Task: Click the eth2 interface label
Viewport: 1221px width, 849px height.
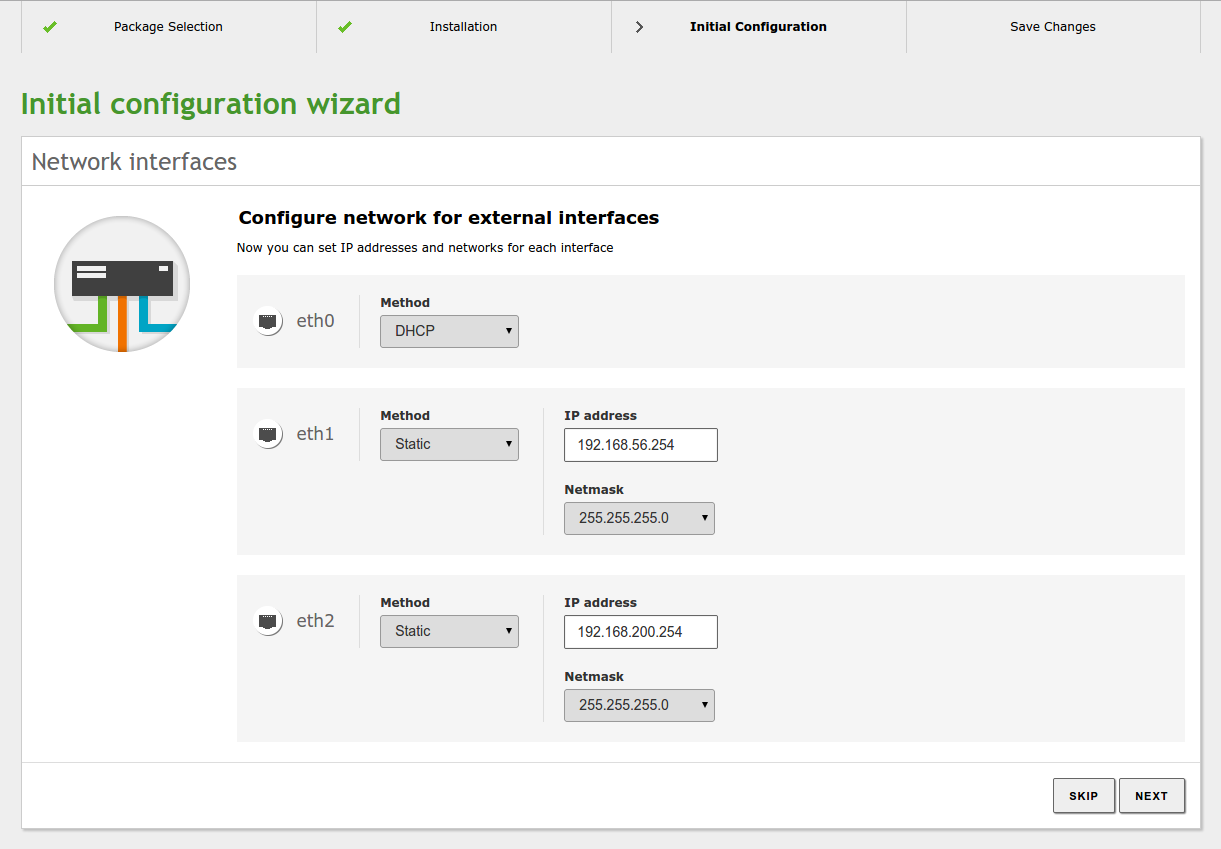Action: (315, 621)
